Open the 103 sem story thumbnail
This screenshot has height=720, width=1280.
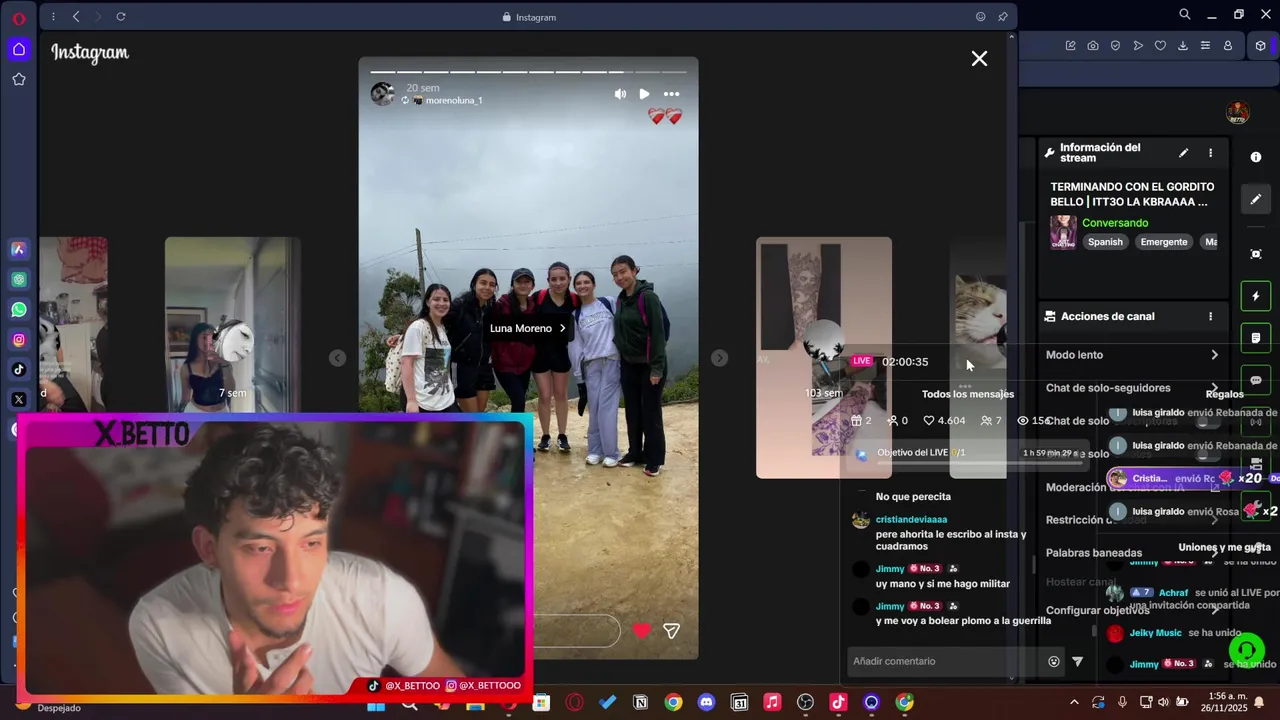point(823,358)
